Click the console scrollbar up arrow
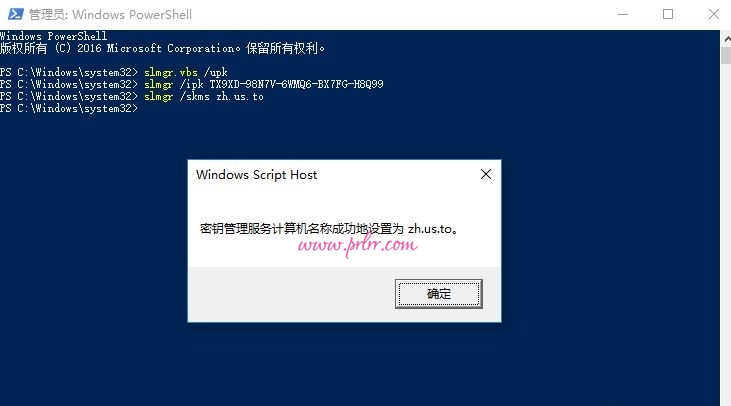This screenshot has width=731, height=406. [726, 39]
